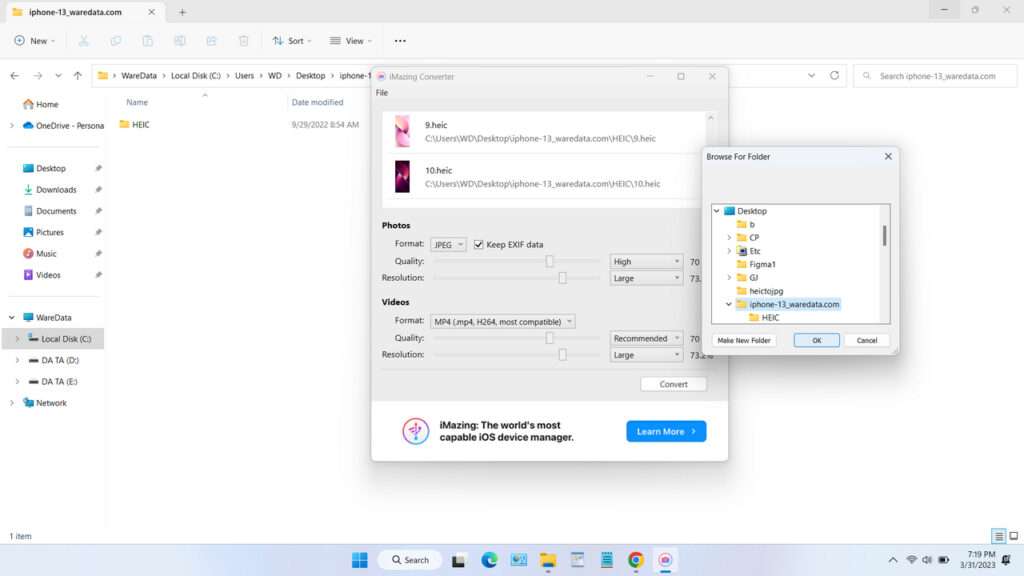This screenshot has height=576, width=1024.
Task: Click the Photos Resolution slider handle
Action: click(x=562, y=278)
